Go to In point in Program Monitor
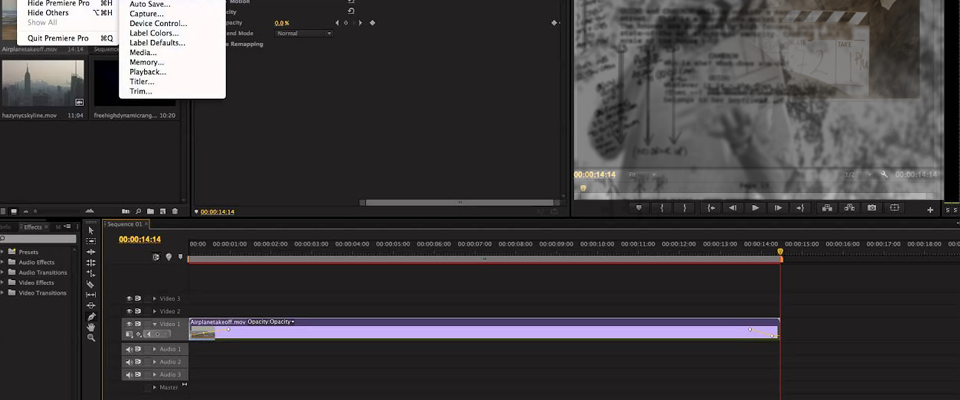The image size is (960, 400). [711, 208]
